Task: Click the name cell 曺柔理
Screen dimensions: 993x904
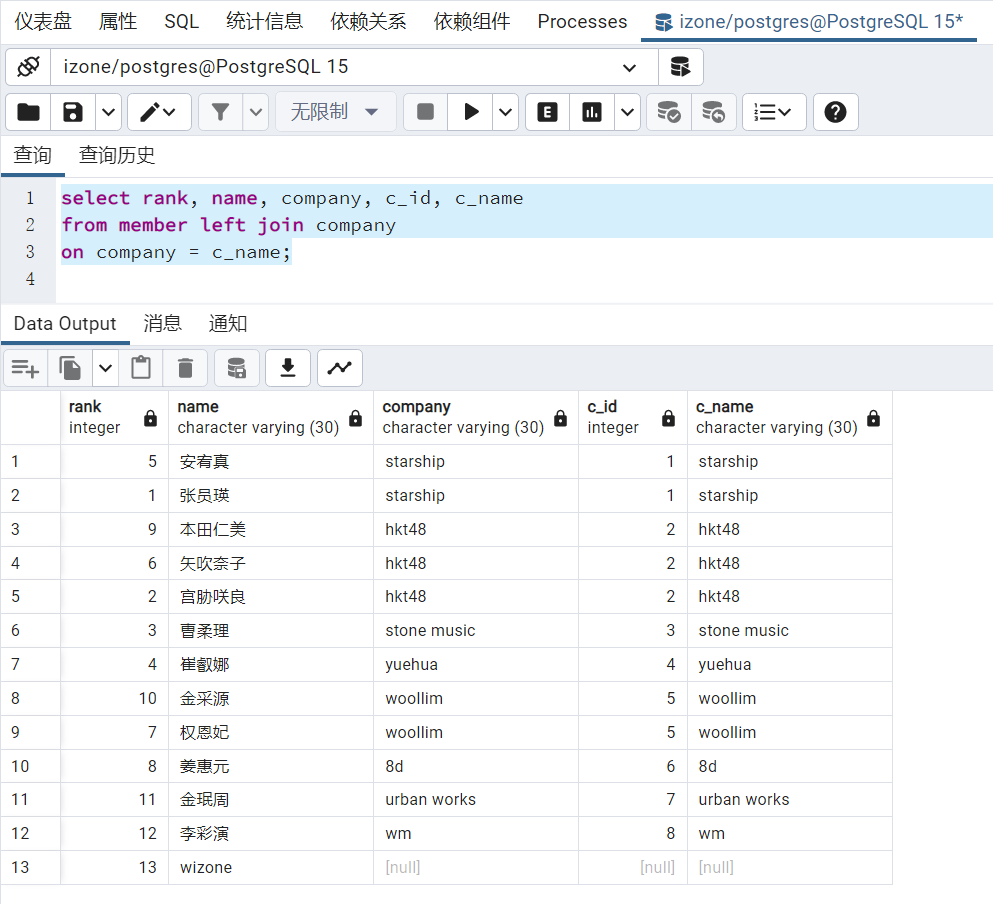Action: click(x=271, y=630)
